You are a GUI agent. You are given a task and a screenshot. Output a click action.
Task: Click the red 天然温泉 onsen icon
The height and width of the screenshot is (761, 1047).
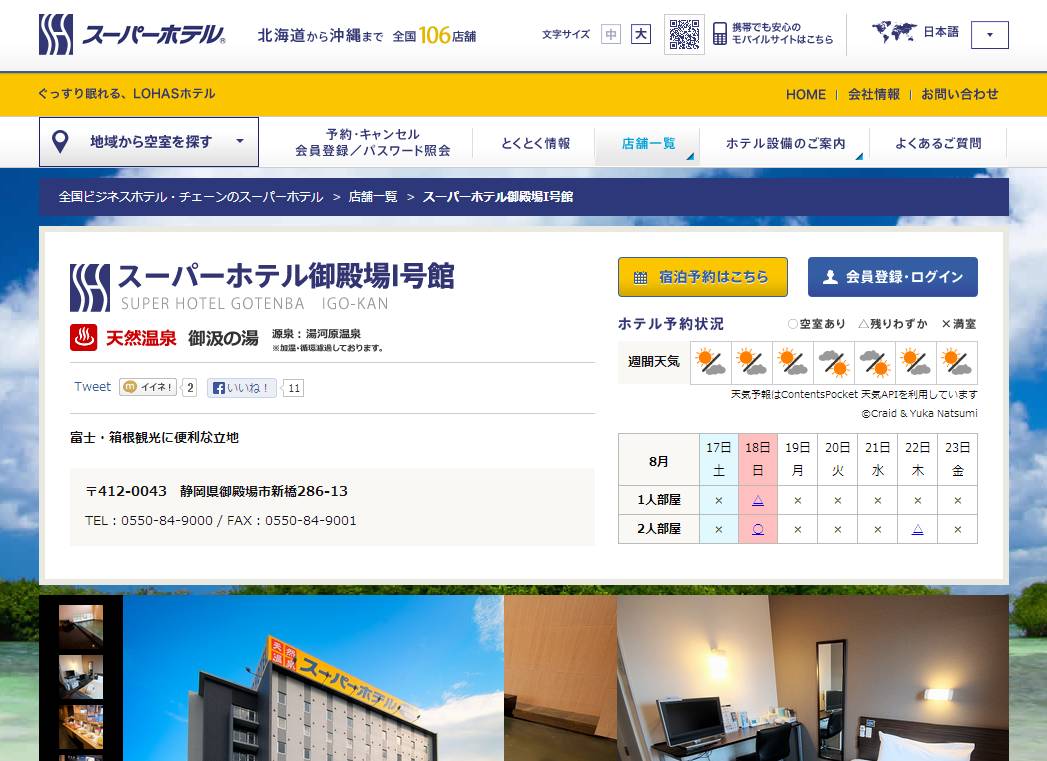(83, 338)
